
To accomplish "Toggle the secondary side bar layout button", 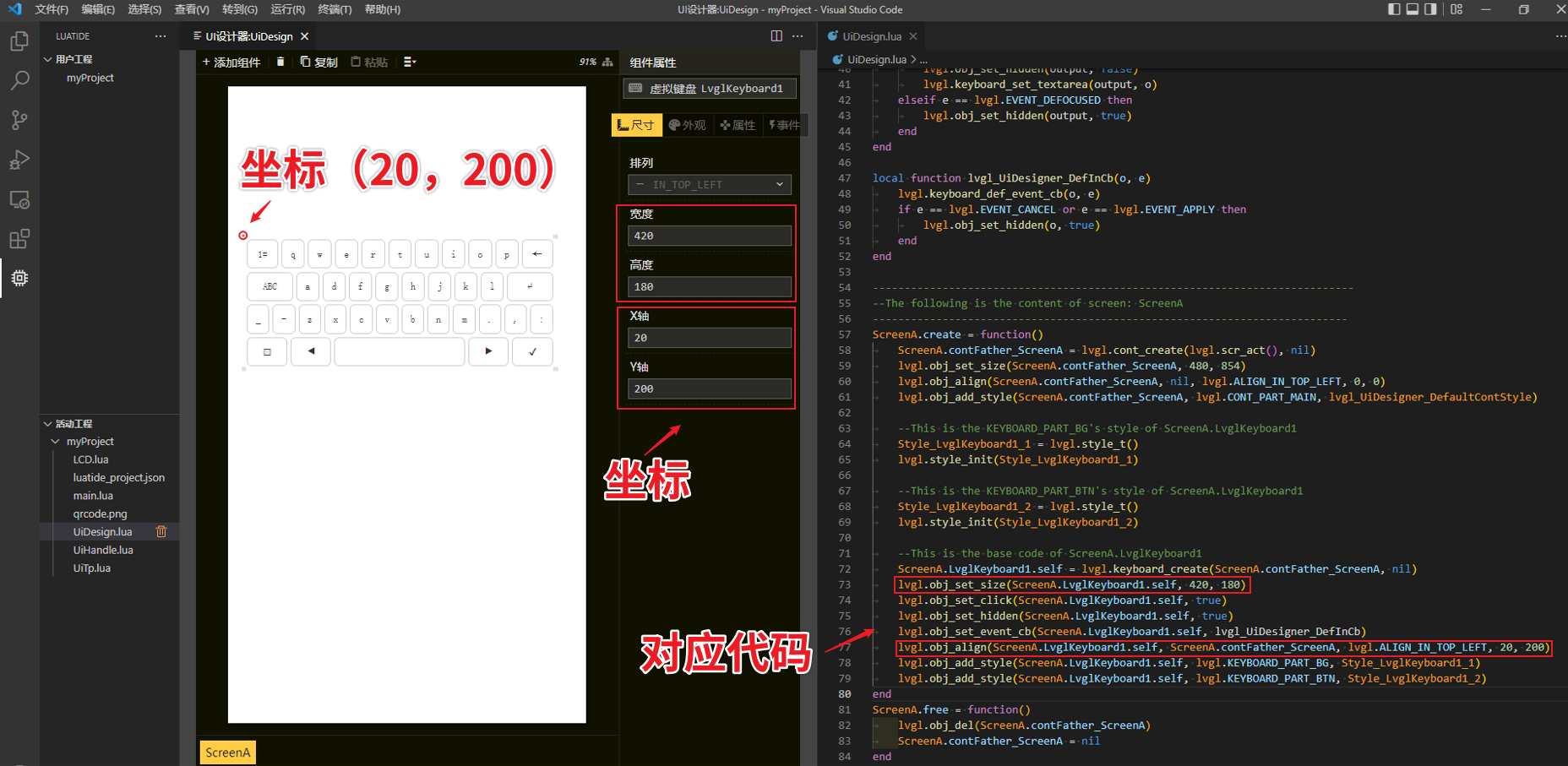I will click(1430, 9).
